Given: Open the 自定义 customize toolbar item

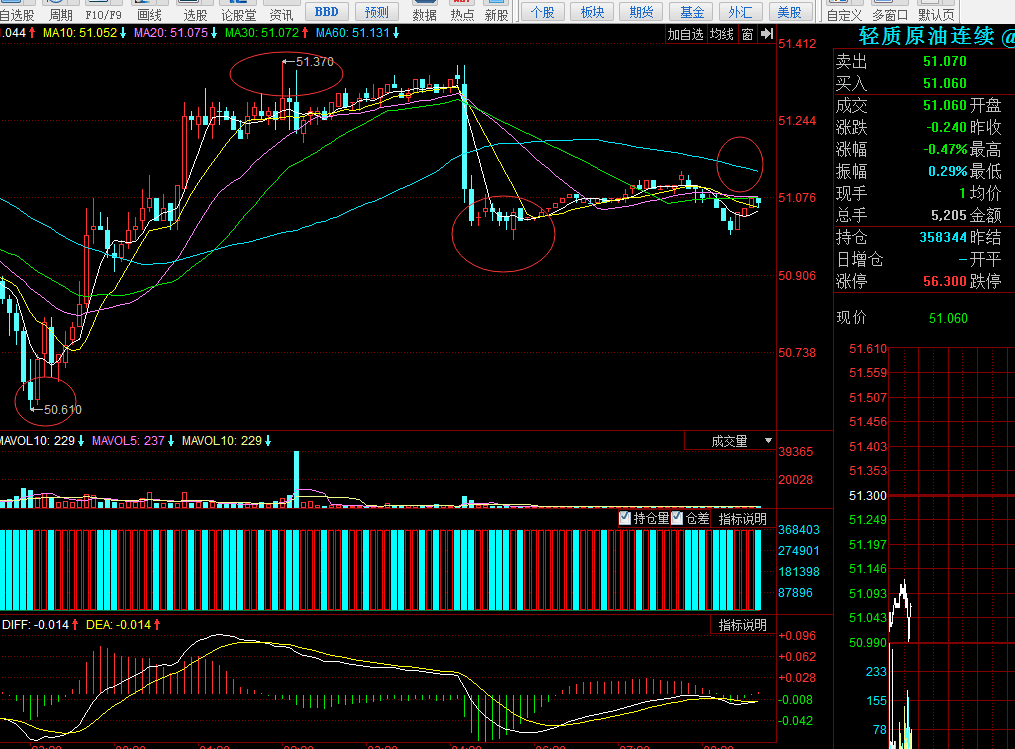Looking at the screenshot, I should [844, 10].
